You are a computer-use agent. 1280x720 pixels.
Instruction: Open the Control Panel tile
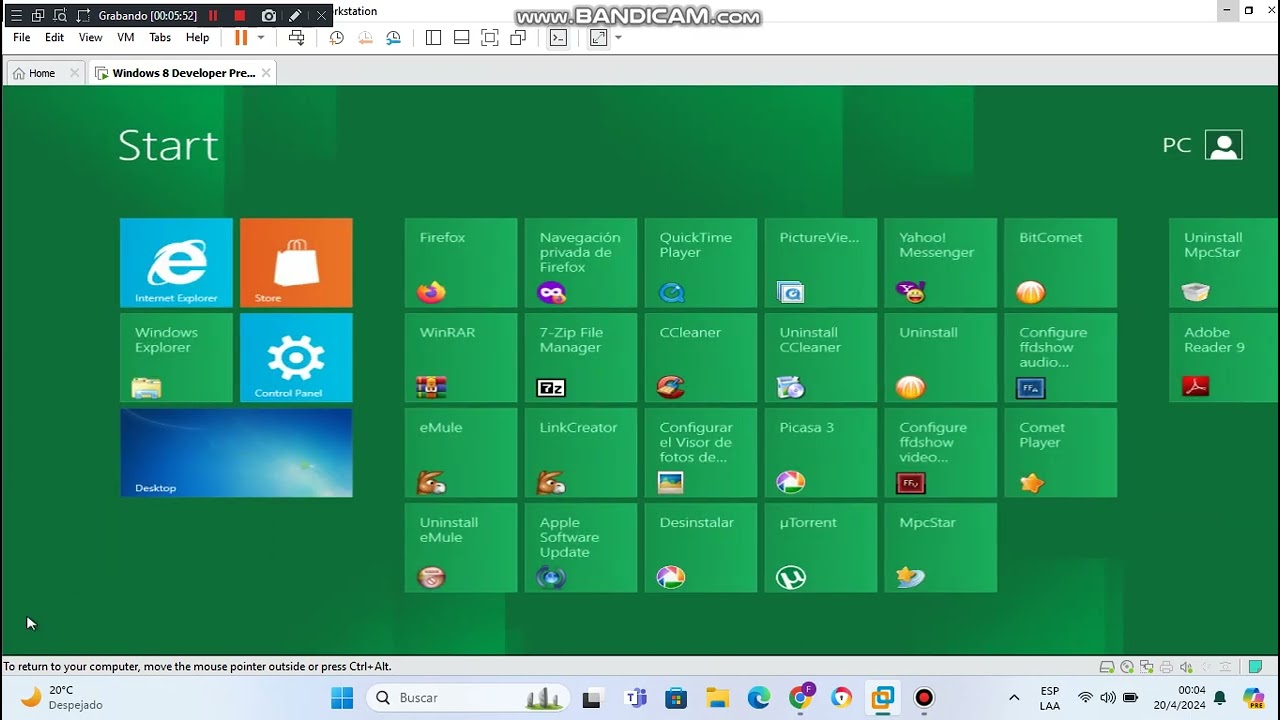coord(296,357)
